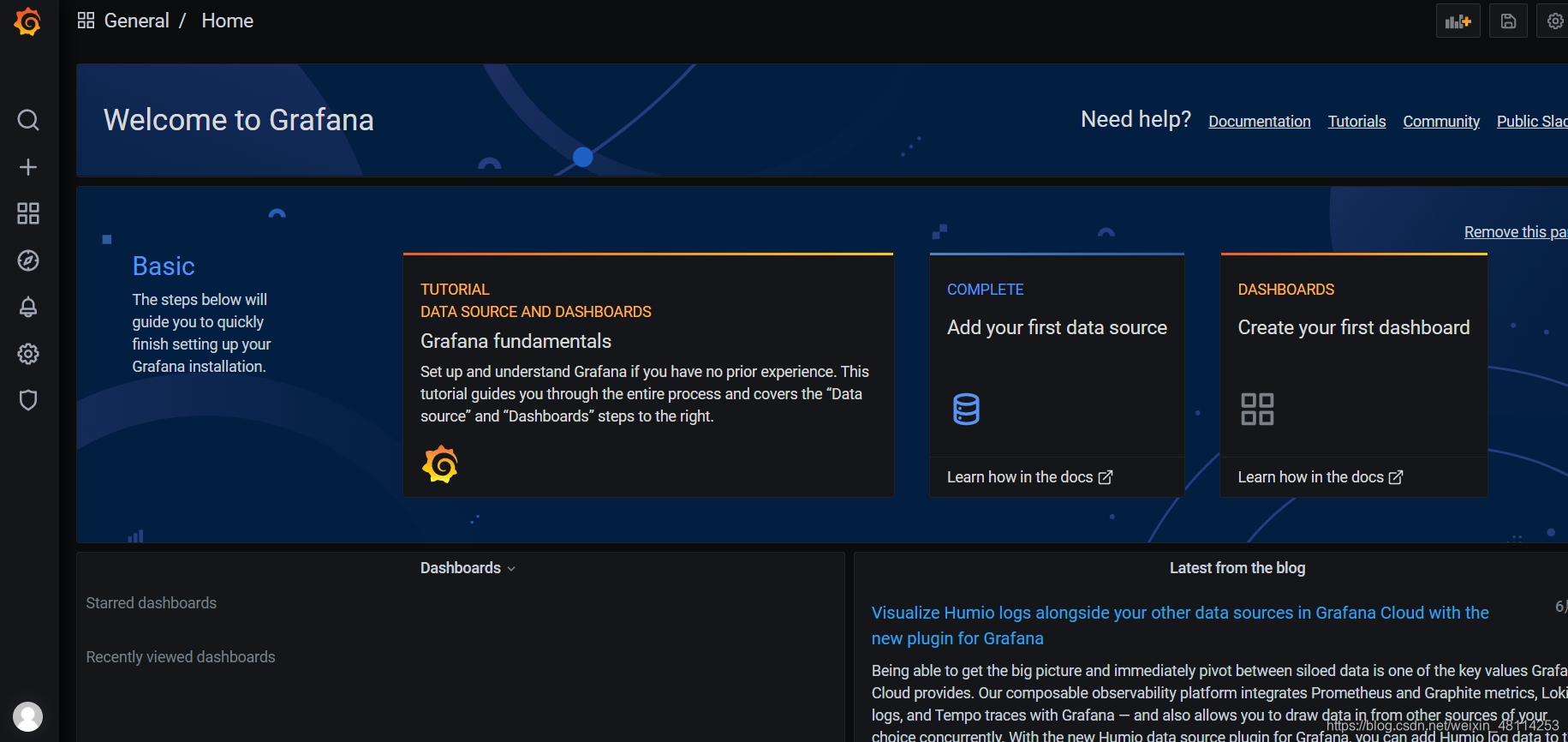Click Learn how in docs under dashboard card

(1320, 477)
